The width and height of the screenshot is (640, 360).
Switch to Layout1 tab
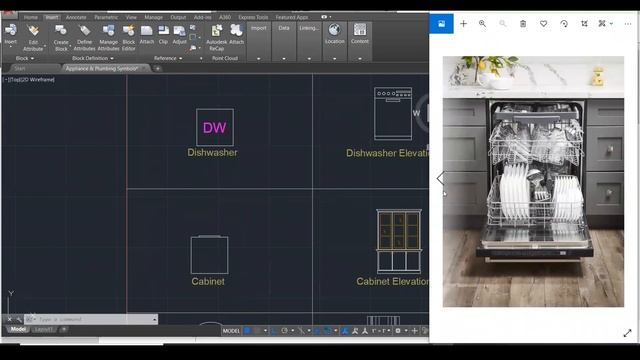click(x=44, y=329)
